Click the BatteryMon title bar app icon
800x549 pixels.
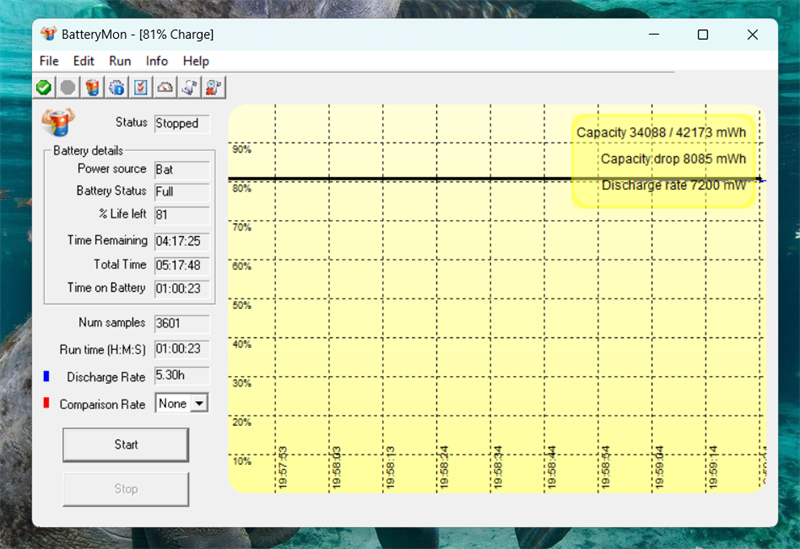[x=48, y=34]
